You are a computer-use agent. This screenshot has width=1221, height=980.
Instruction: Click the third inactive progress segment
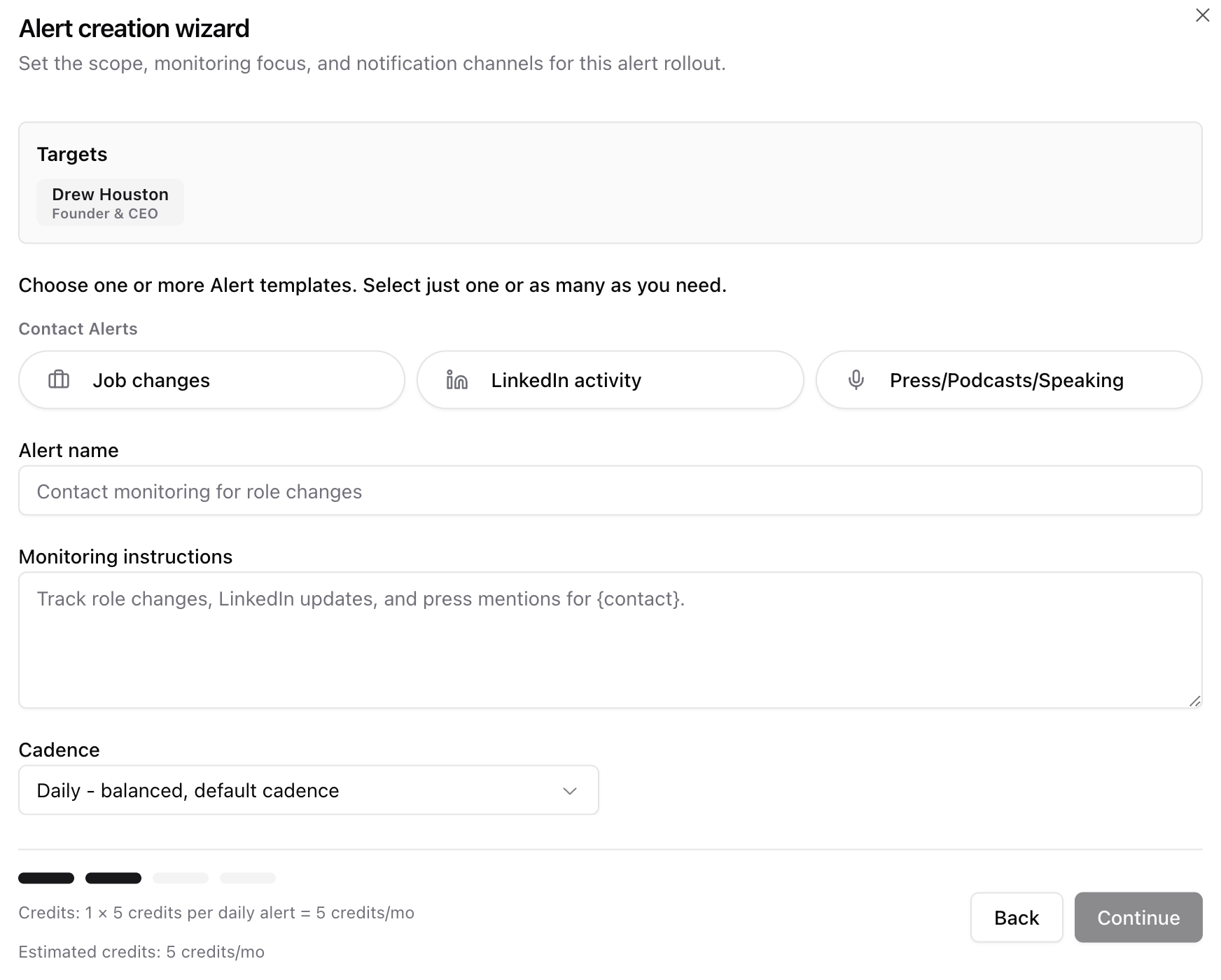[x=180, y=878]
